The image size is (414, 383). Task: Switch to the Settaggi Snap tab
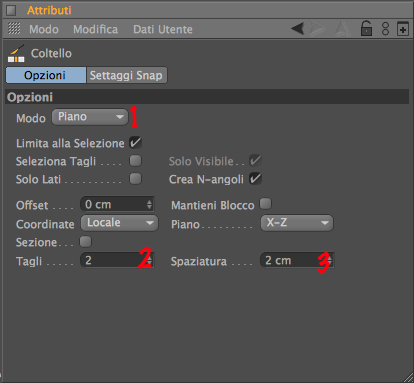click(126, 75)
